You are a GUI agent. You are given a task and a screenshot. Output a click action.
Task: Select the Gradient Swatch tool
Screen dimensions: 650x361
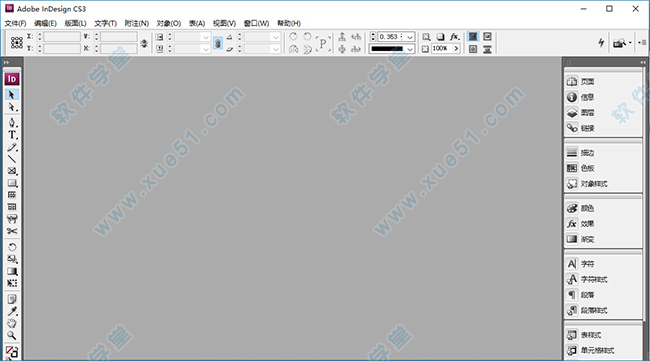[12, 271]
